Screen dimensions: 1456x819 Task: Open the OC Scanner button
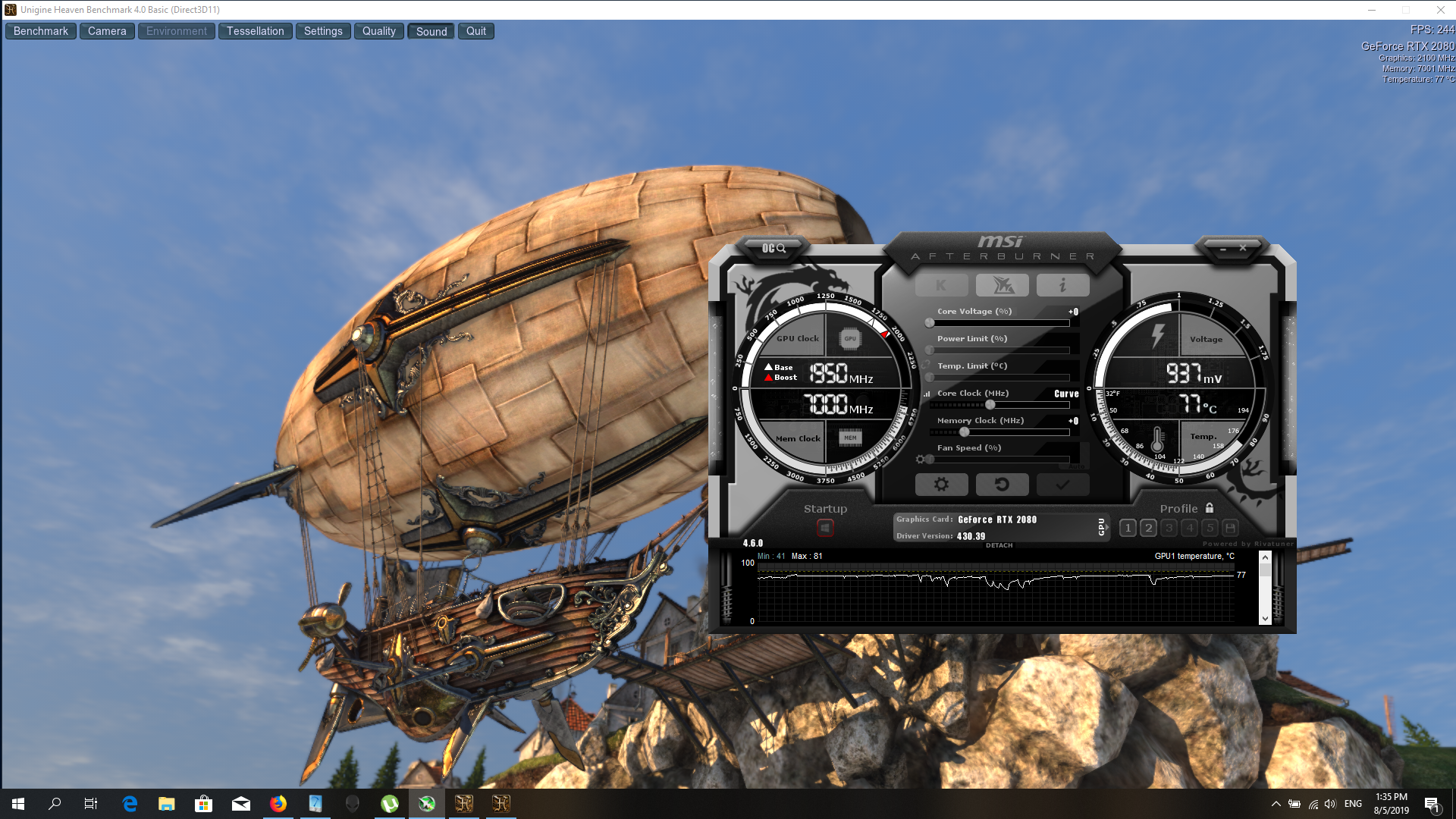(x=773, y=249)
